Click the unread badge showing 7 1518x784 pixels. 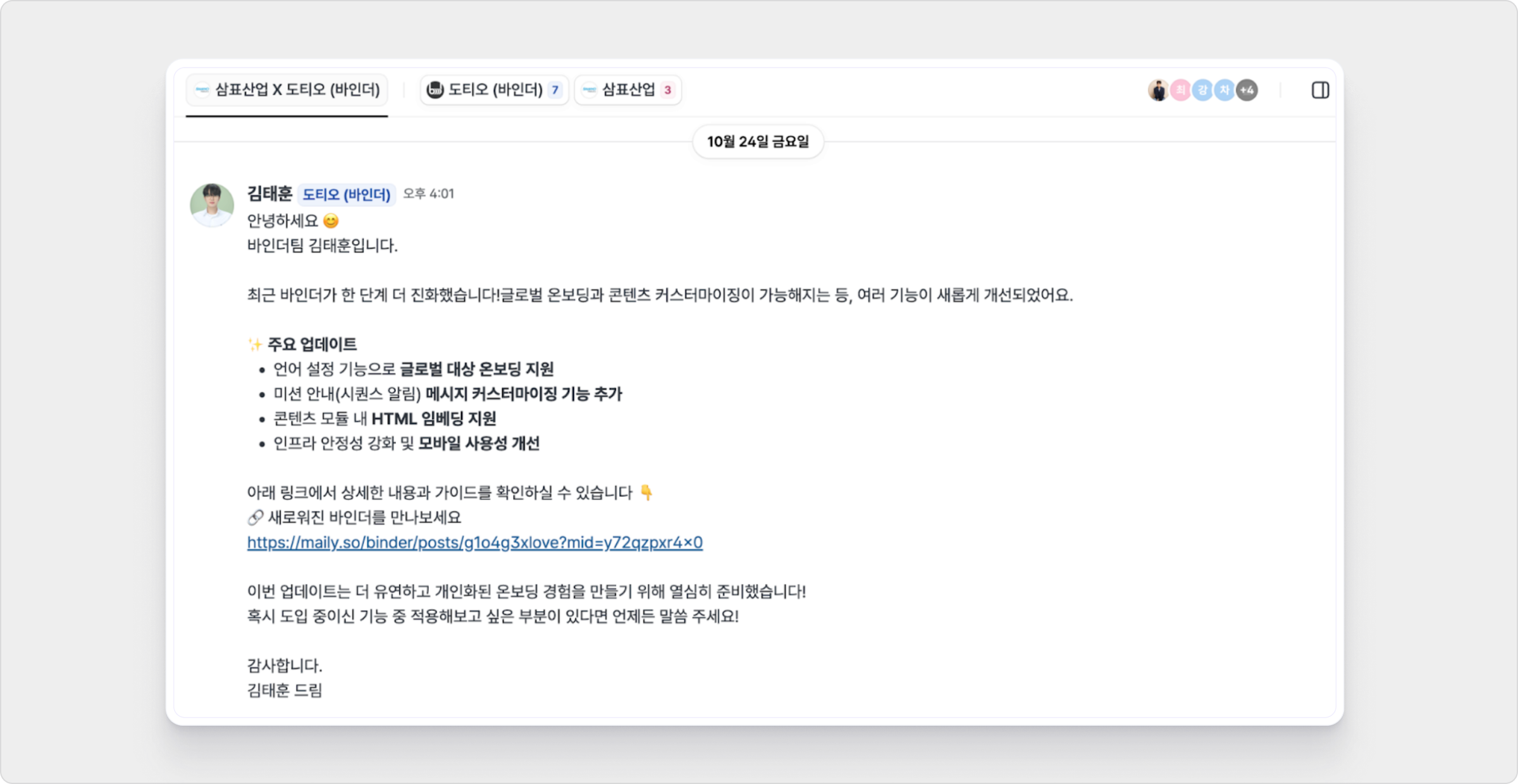(554, 89)
